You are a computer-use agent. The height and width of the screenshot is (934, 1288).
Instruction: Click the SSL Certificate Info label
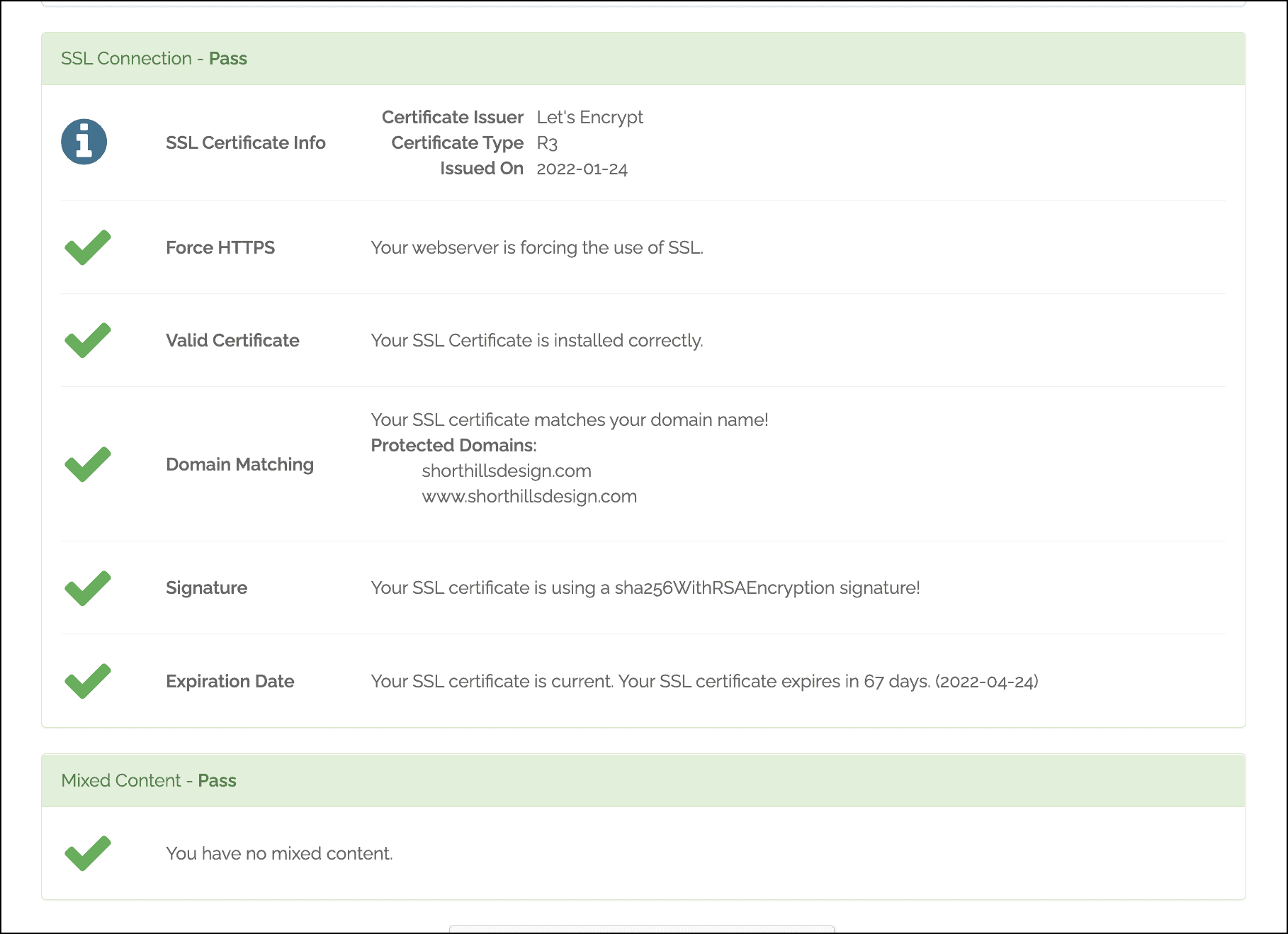(245, 142)
